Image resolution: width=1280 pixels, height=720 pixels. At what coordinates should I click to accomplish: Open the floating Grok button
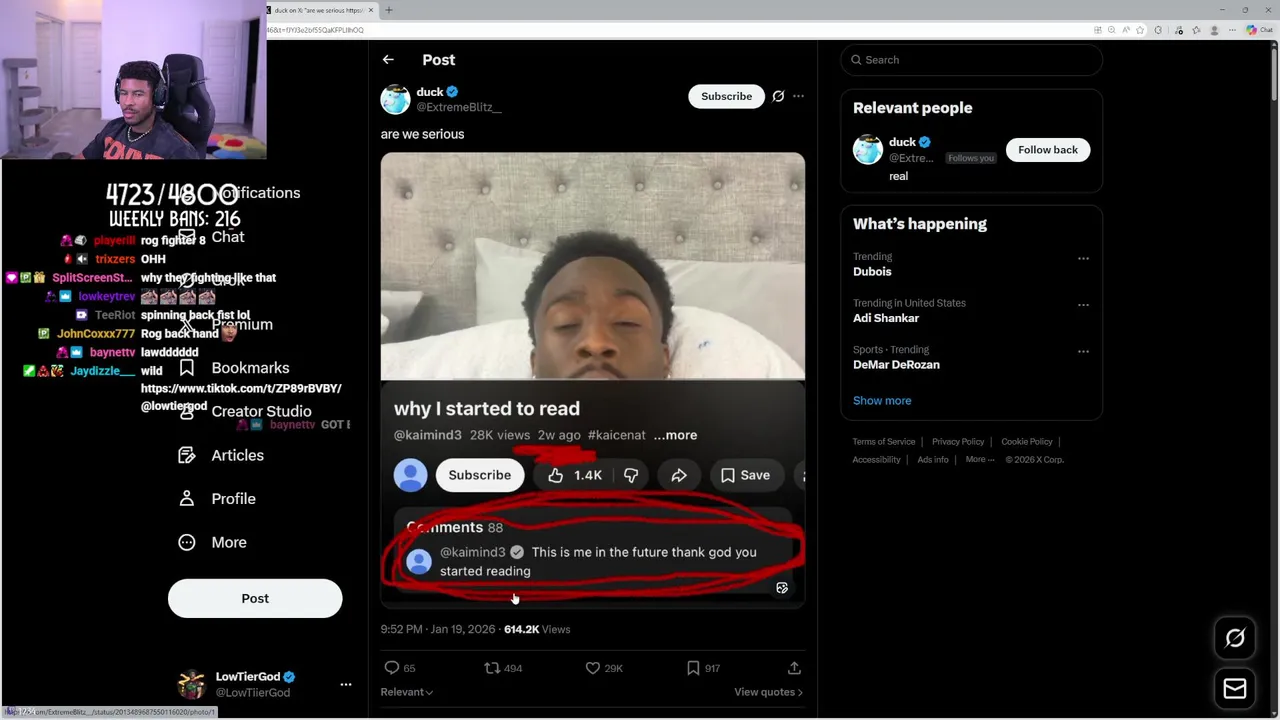point(1235,638)
